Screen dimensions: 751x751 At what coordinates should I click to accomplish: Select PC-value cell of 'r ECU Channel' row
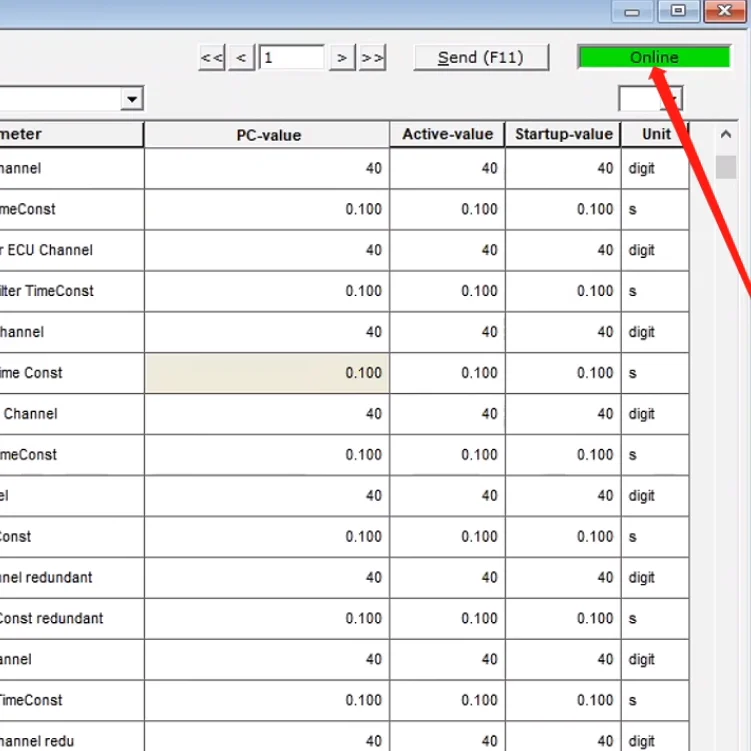pyautogui.click(x=267, y=250)
